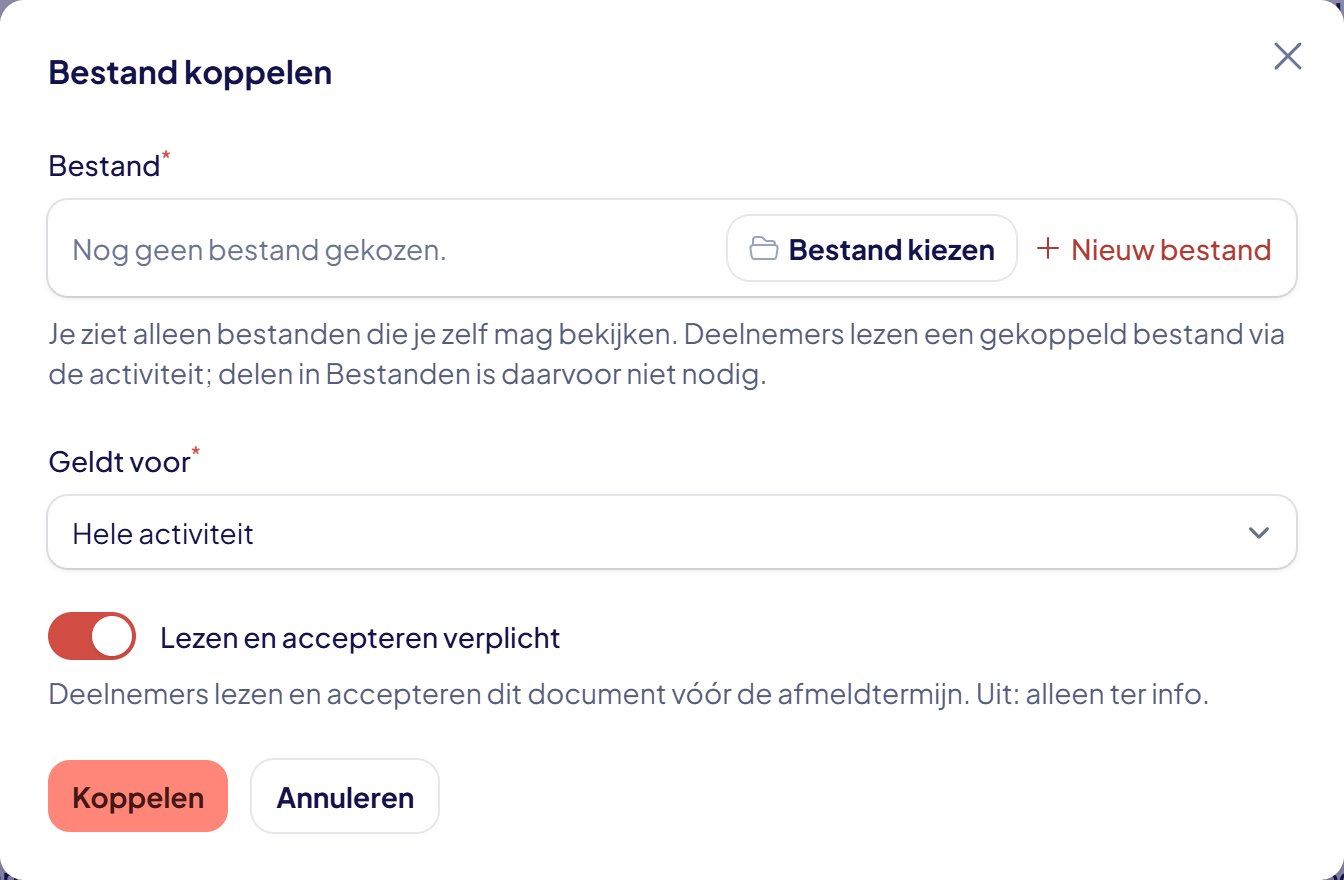
Task: Click the 'Bestand koppelen' dialog title
Action: coord(190,73)
